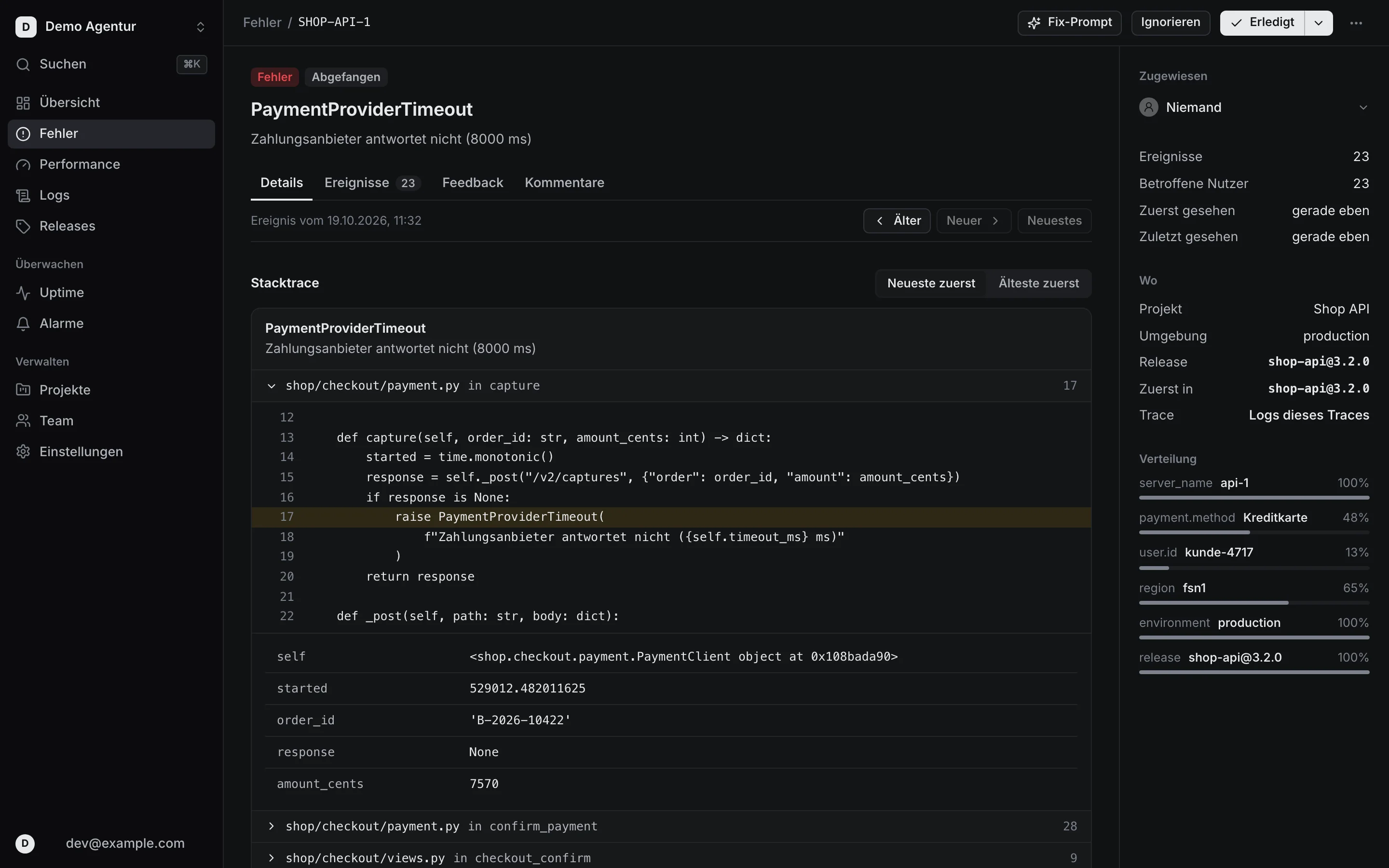
Task: Focus the Suchen search field
Action: point(111,64)
